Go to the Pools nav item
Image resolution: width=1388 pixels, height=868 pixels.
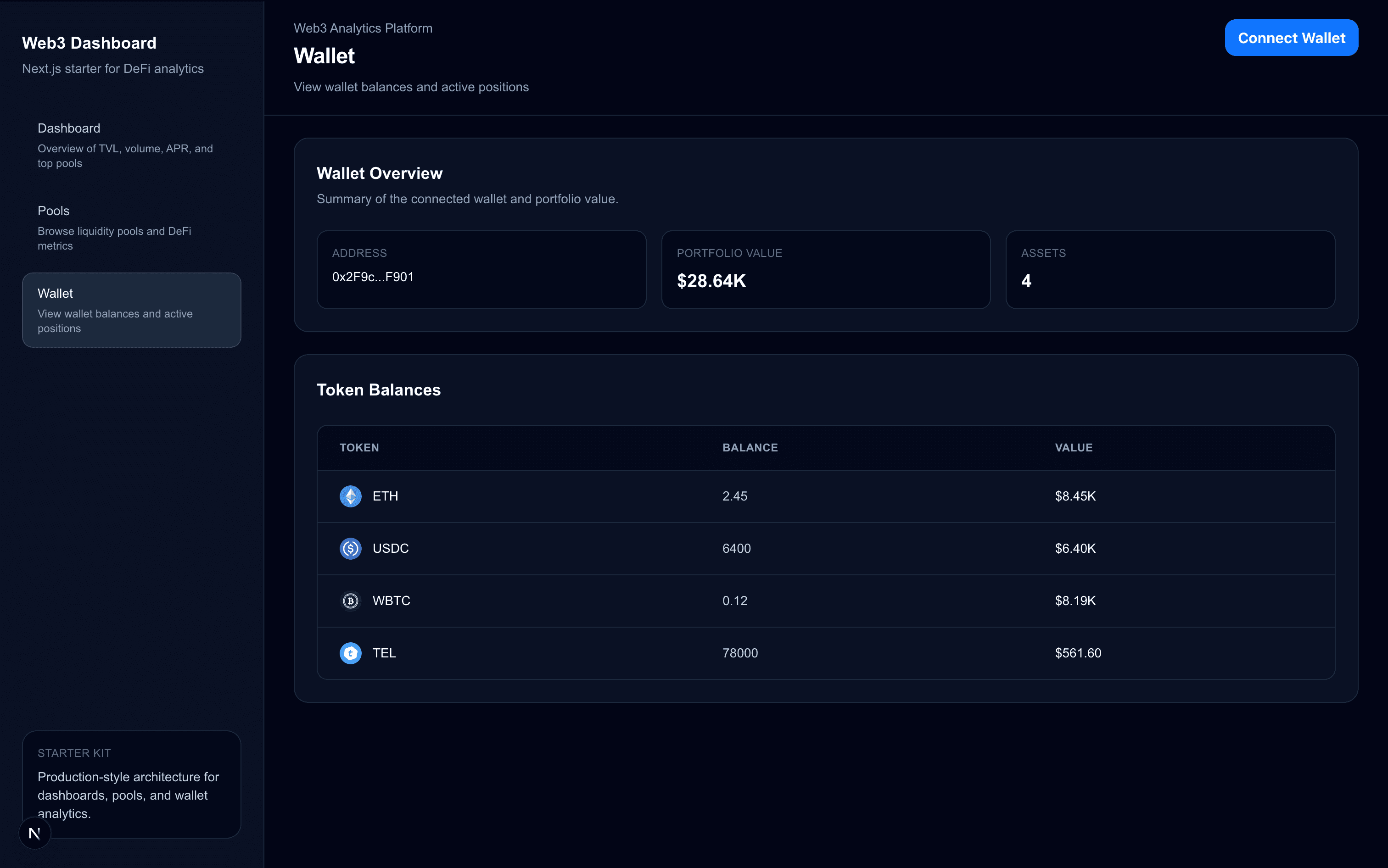coord(132,228)
